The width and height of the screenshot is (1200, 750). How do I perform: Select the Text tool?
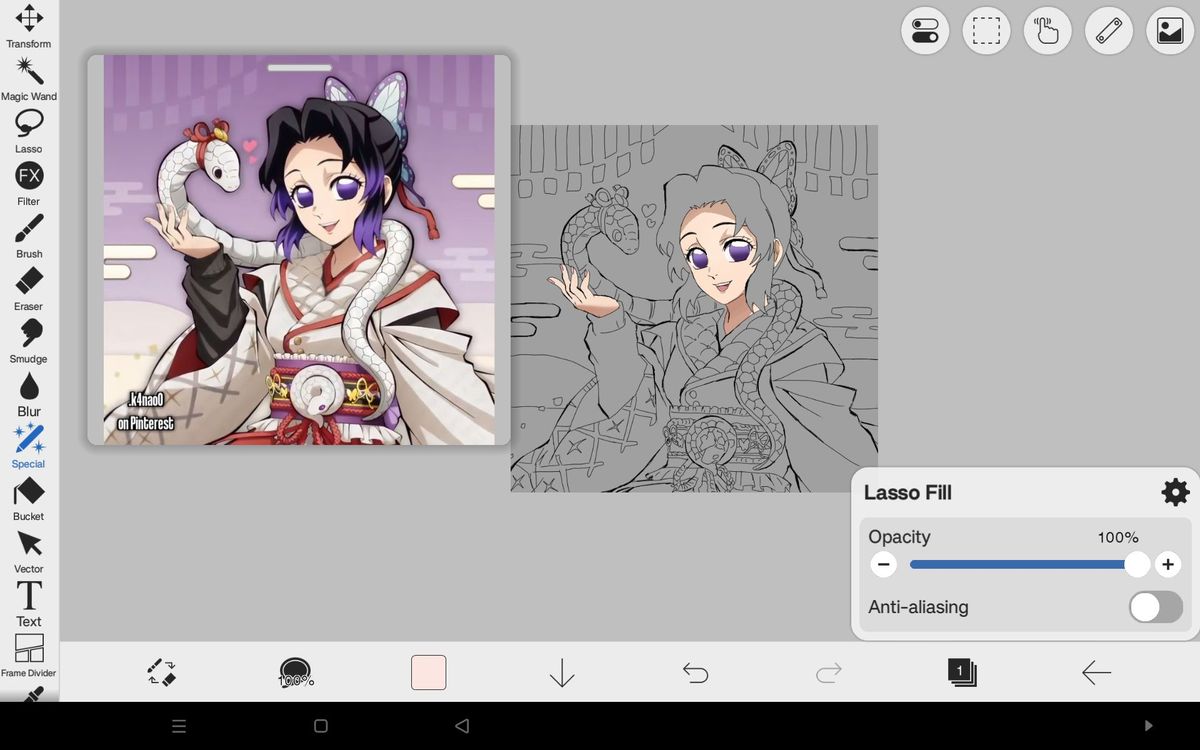29,604
